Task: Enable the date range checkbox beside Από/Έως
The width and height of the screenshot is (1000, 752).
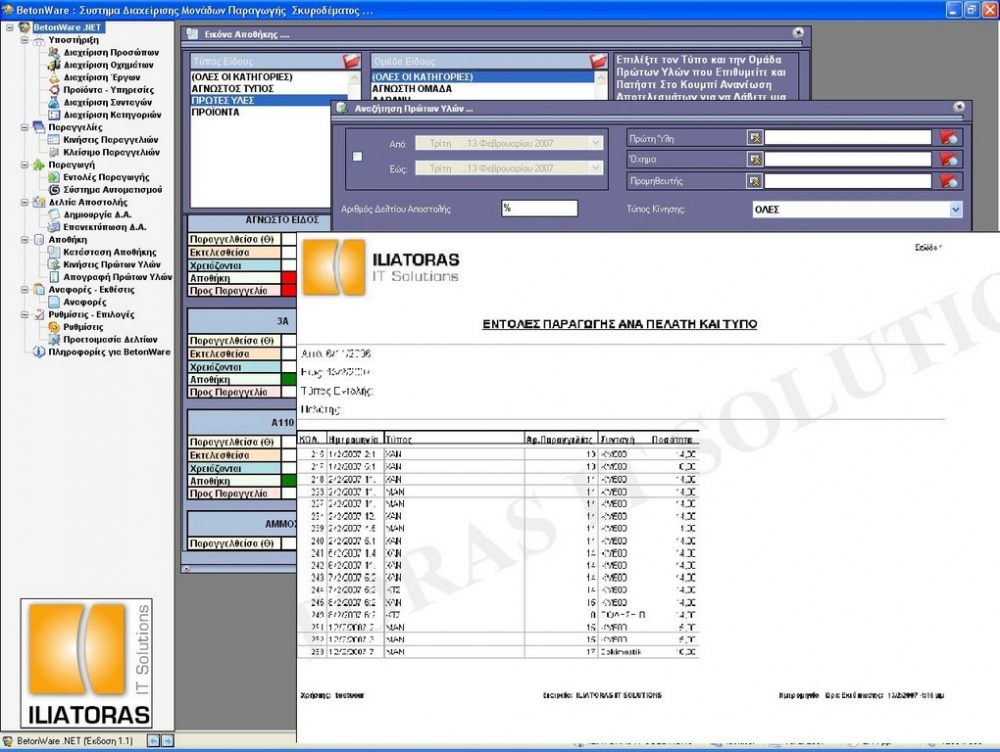Action: pos(357,156)
